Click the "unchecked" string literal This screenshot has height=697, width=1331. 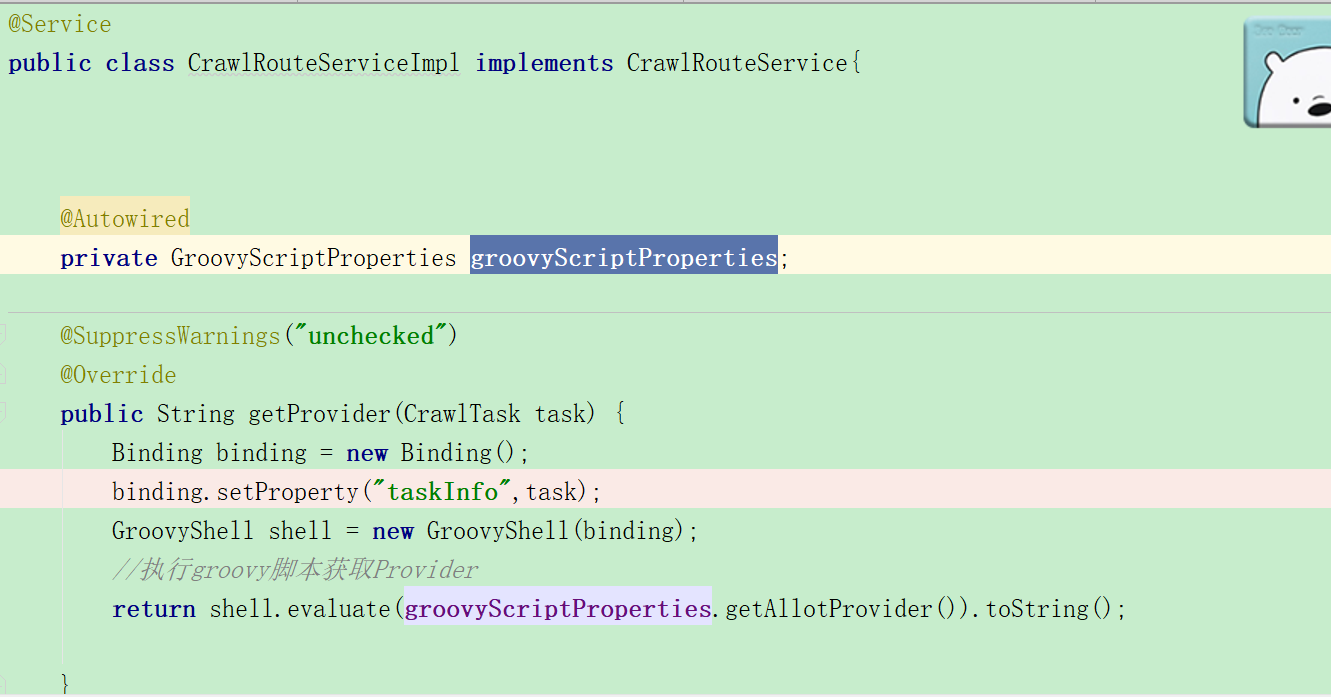[371, 336]
